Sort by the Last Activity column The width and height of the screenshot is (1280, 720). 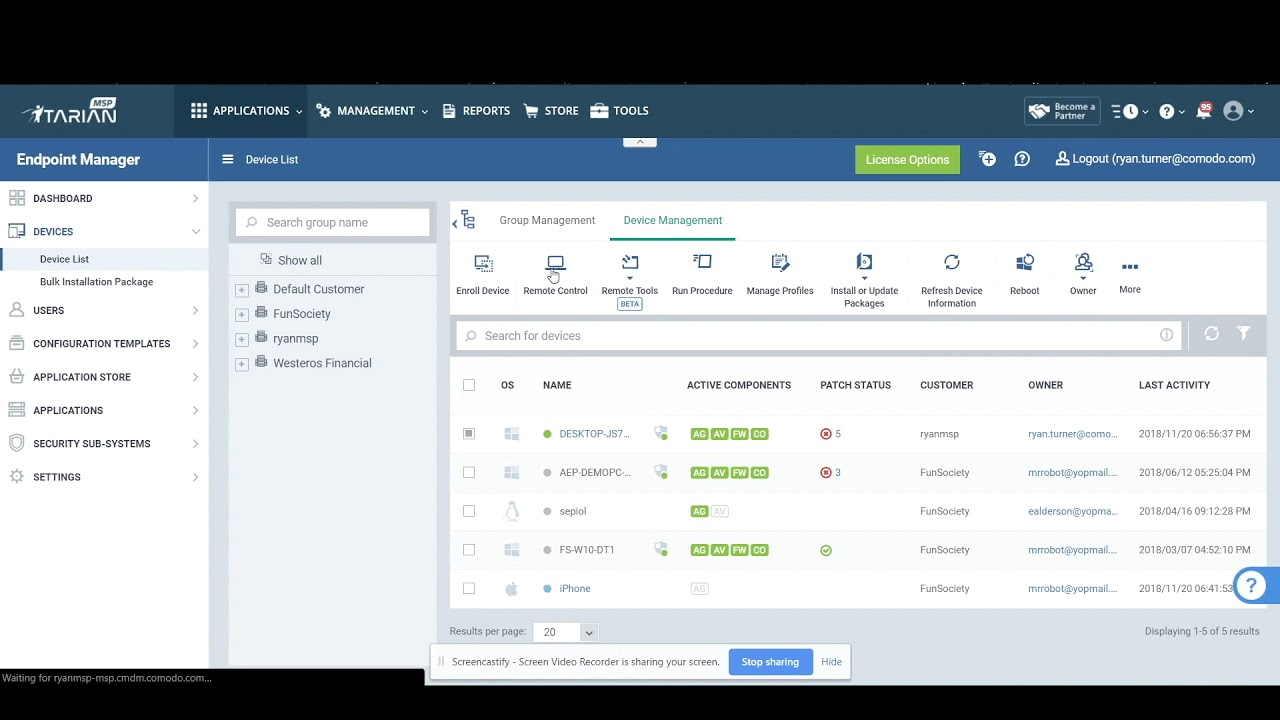click(1174, 385)
